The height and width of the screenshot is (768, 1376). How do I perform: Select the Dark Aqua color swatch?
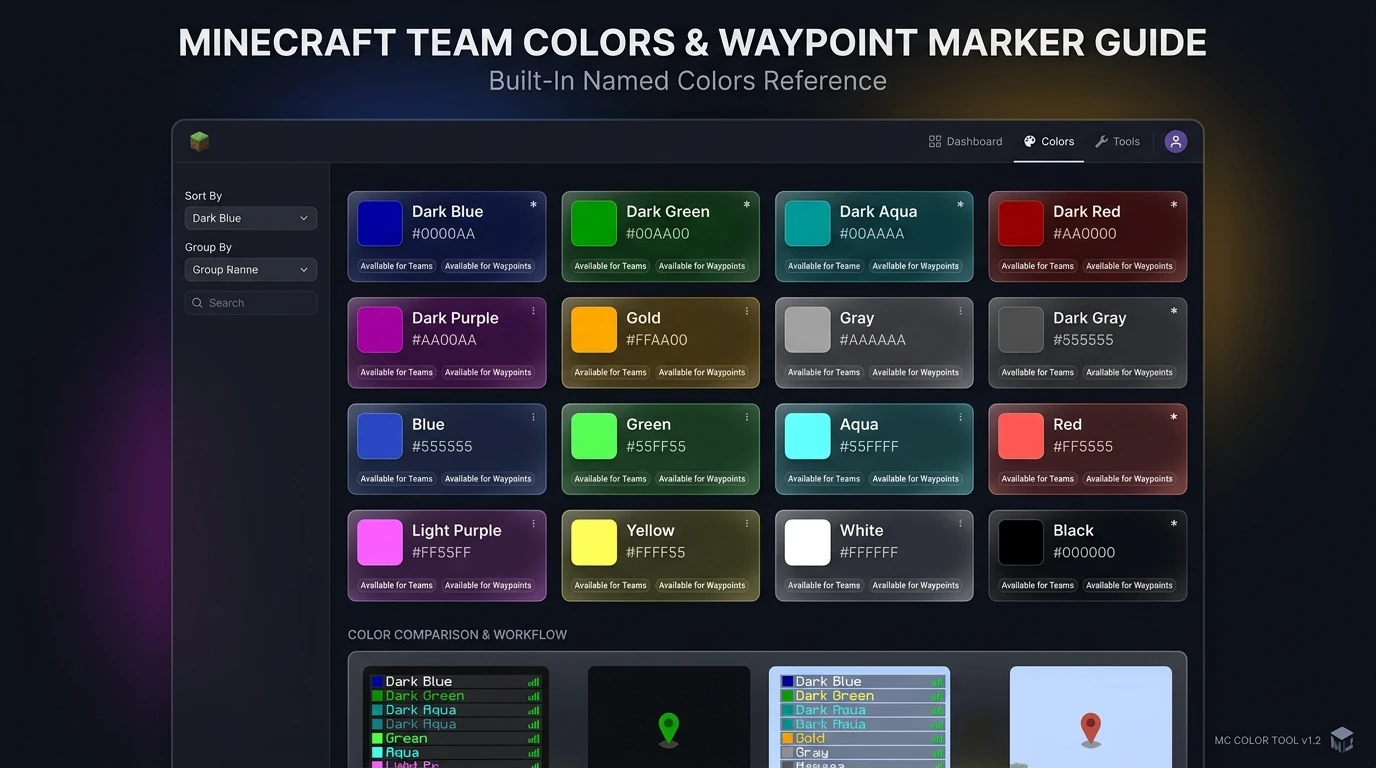pos(807,223)
